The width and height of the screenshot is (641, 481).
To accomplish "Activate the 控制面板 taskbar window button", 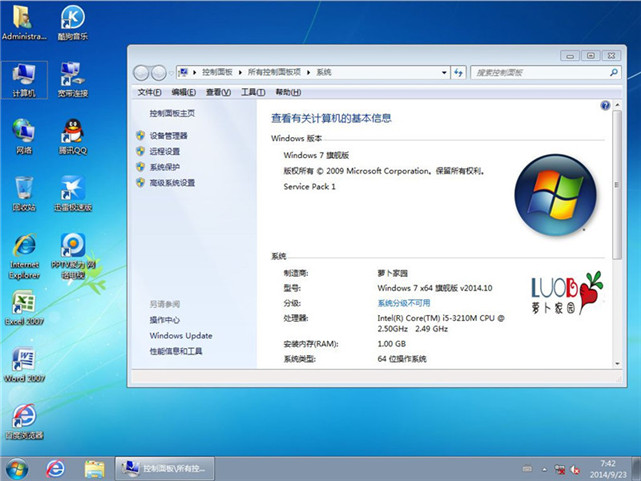I will click(x=165, y=468).
